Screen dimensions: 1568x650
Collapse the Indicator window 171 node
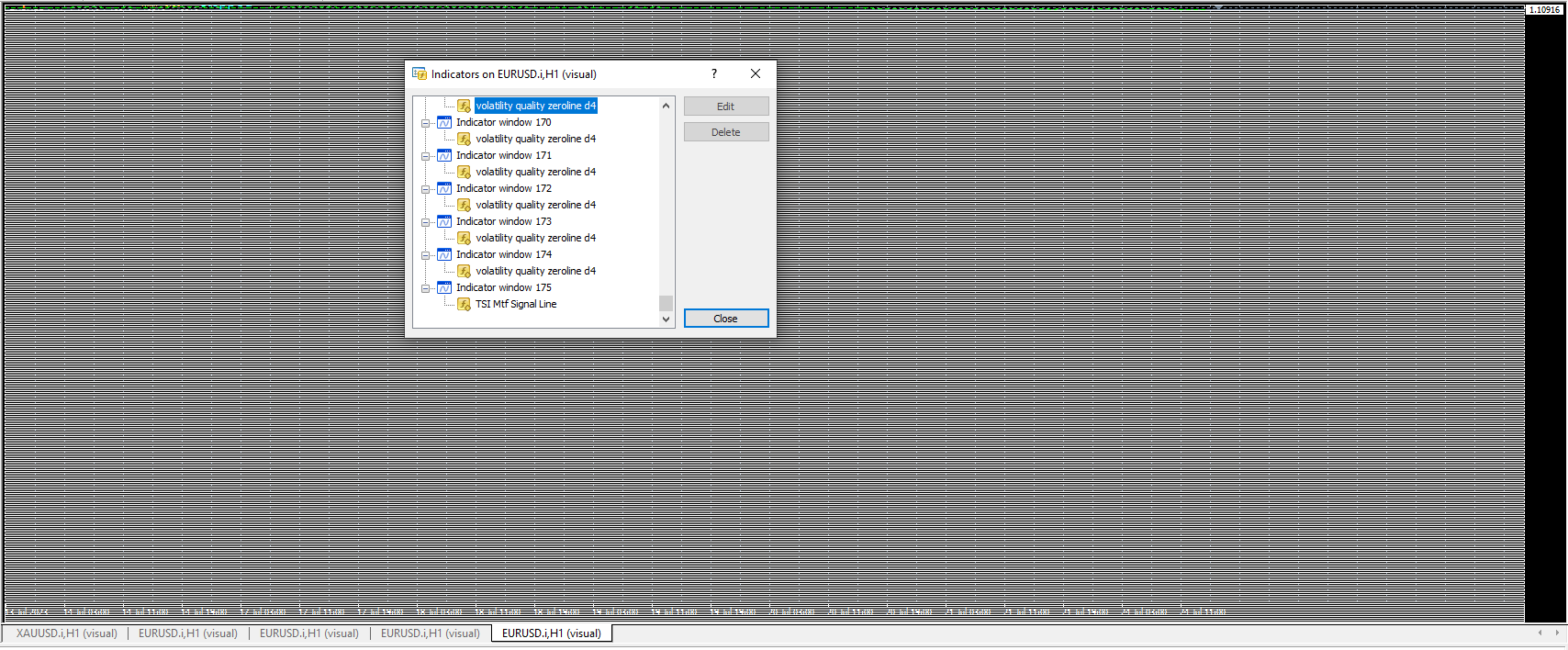tap(425, 156)
